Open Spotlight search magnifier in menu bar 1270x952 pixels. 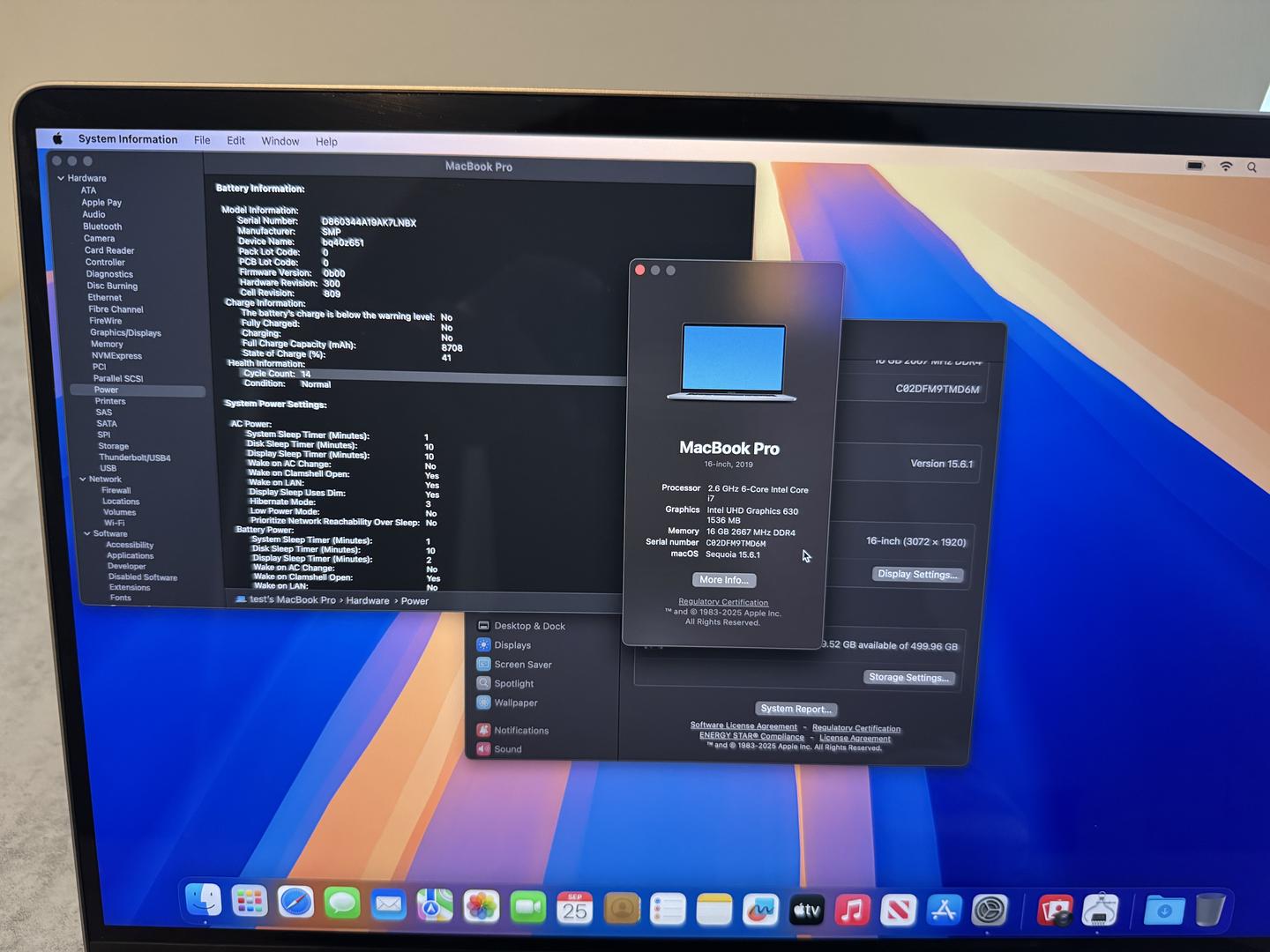click(x=1251, y=167)
